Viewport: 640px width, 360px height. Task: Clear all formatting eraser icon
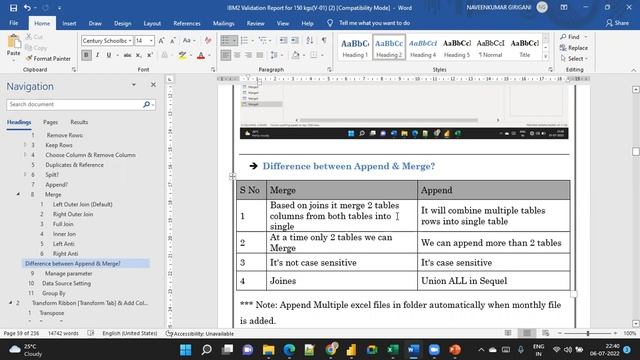[x=208, y=40]
